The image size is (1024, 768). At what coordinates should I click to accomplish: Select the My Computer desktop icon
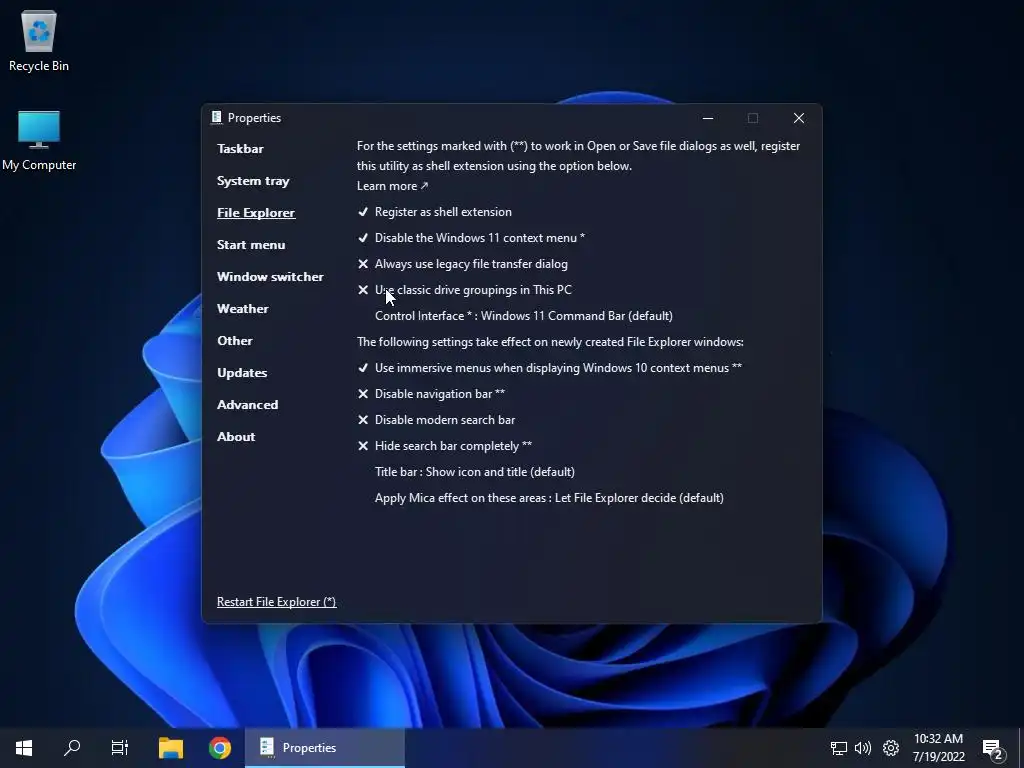click(x=39, y=140)
